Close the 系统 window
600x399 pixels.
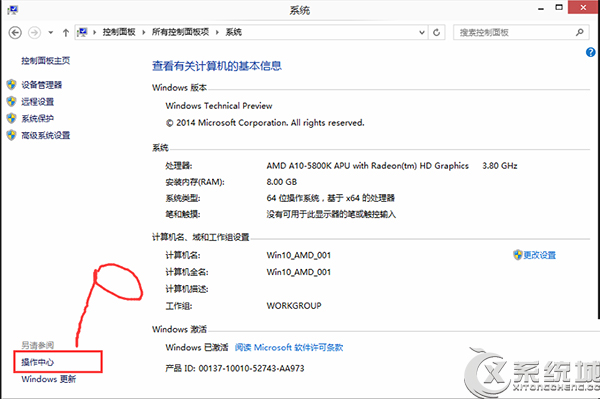click(x=583, y=8)
